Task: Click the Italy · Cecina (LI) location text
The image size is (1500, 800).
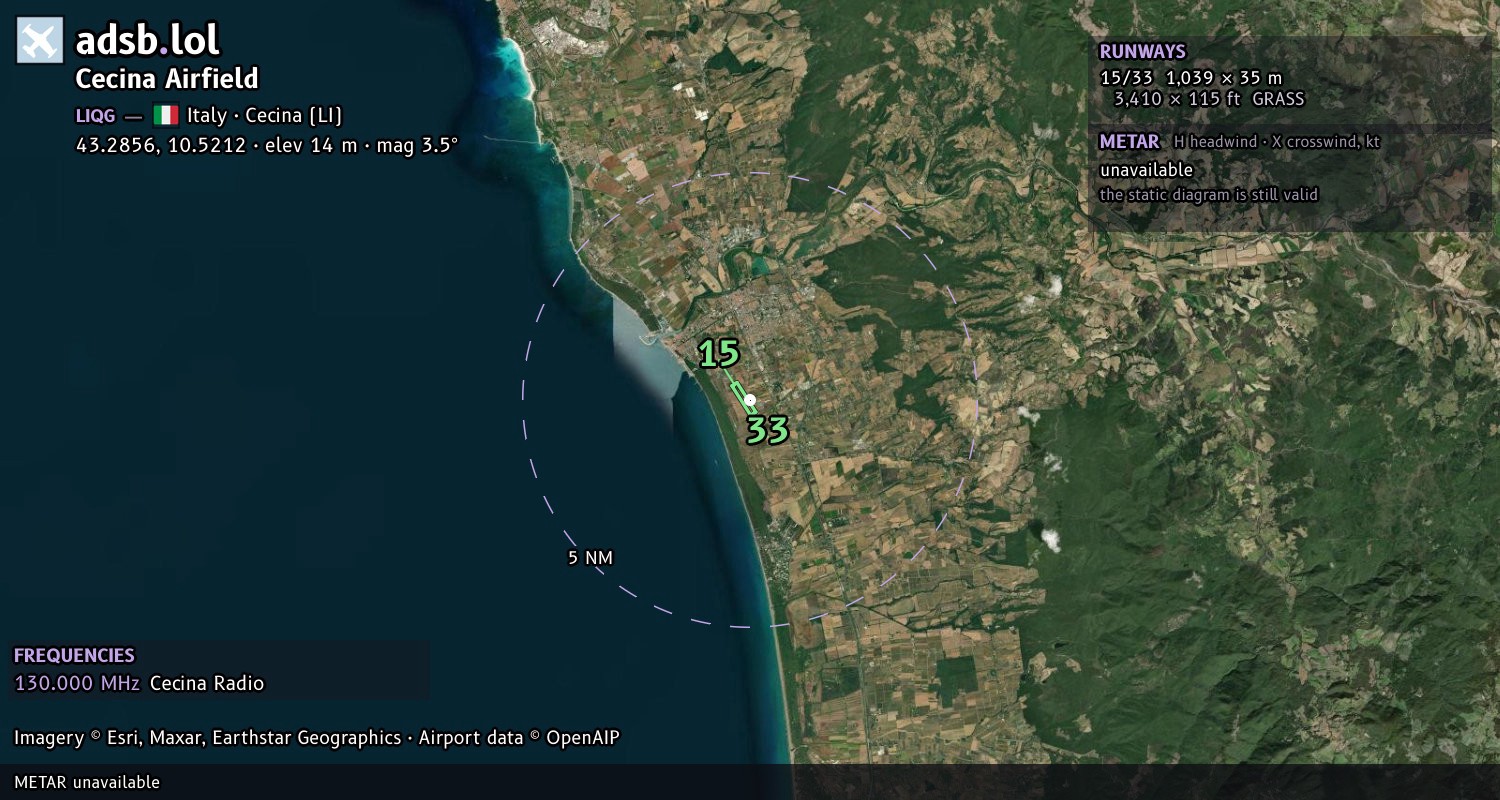Action: 264,116
